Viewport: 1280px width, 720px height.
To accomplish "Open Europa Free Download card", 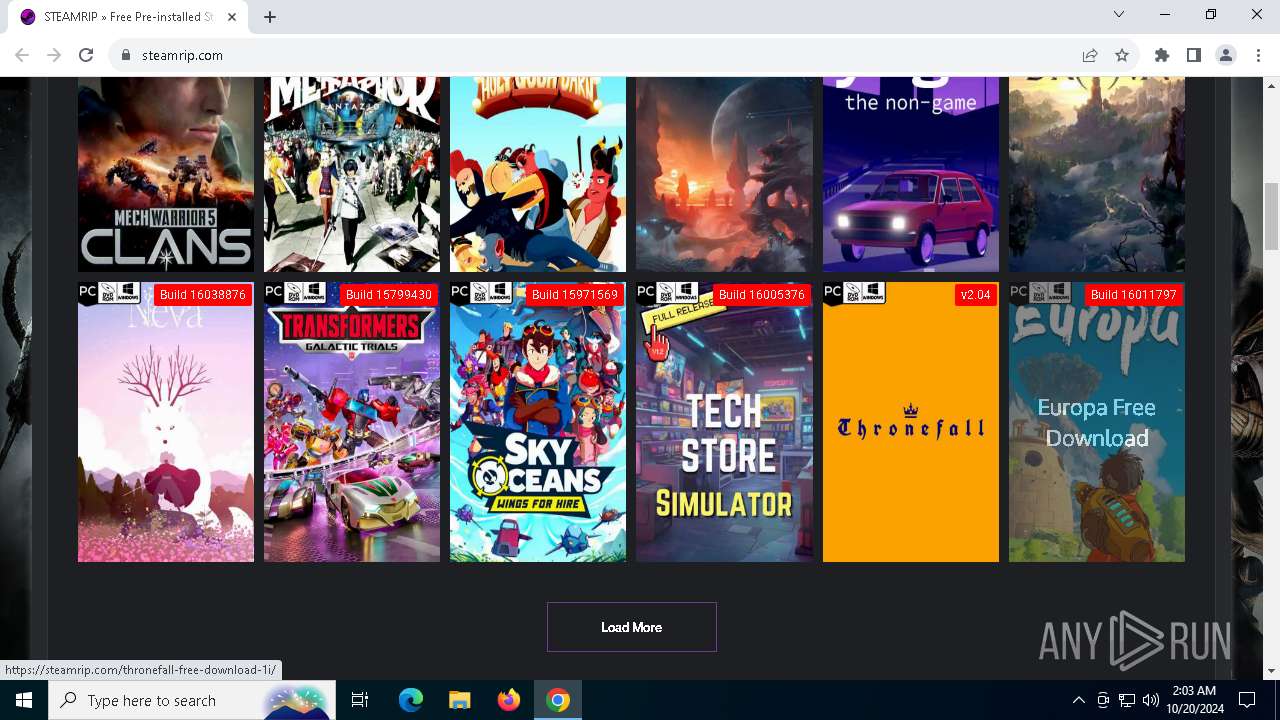I will (1097, 422).
